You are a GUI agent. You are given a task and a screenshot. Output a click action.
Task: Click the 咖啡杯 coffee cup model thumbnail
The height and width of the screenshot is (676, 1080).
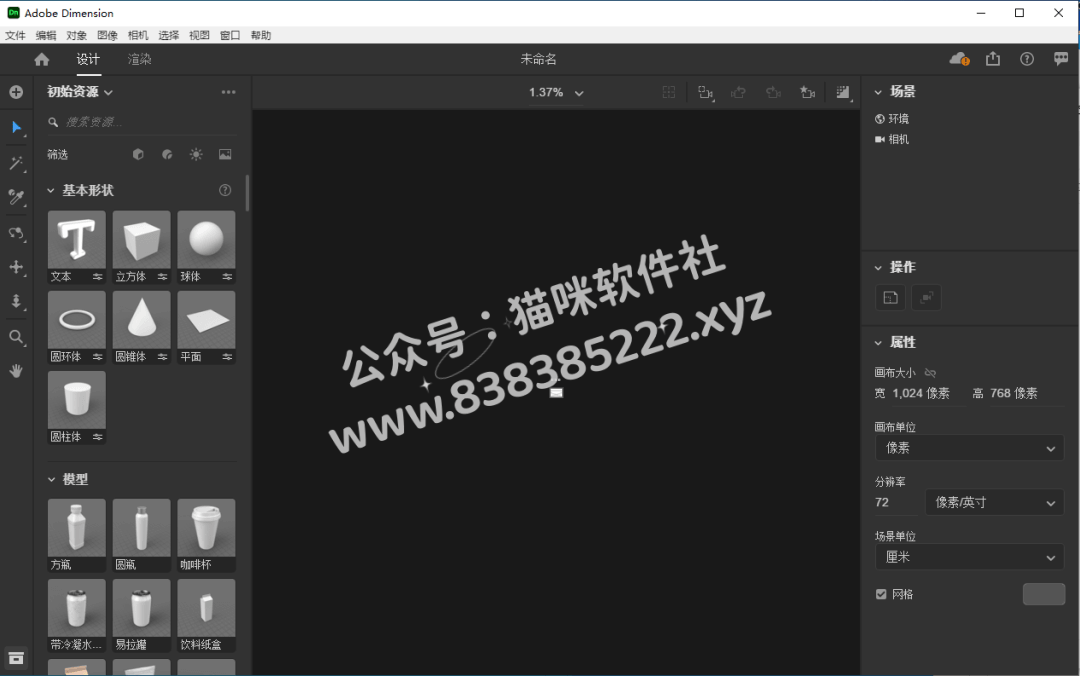pos(206,528)
